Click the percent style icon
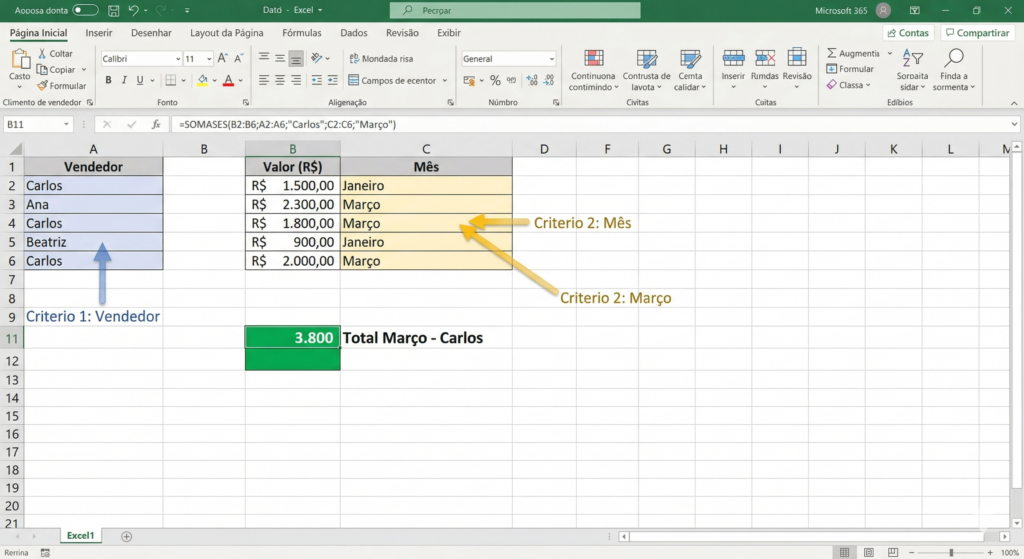The width and height of the screenshot is (1024, 559). 495,80
